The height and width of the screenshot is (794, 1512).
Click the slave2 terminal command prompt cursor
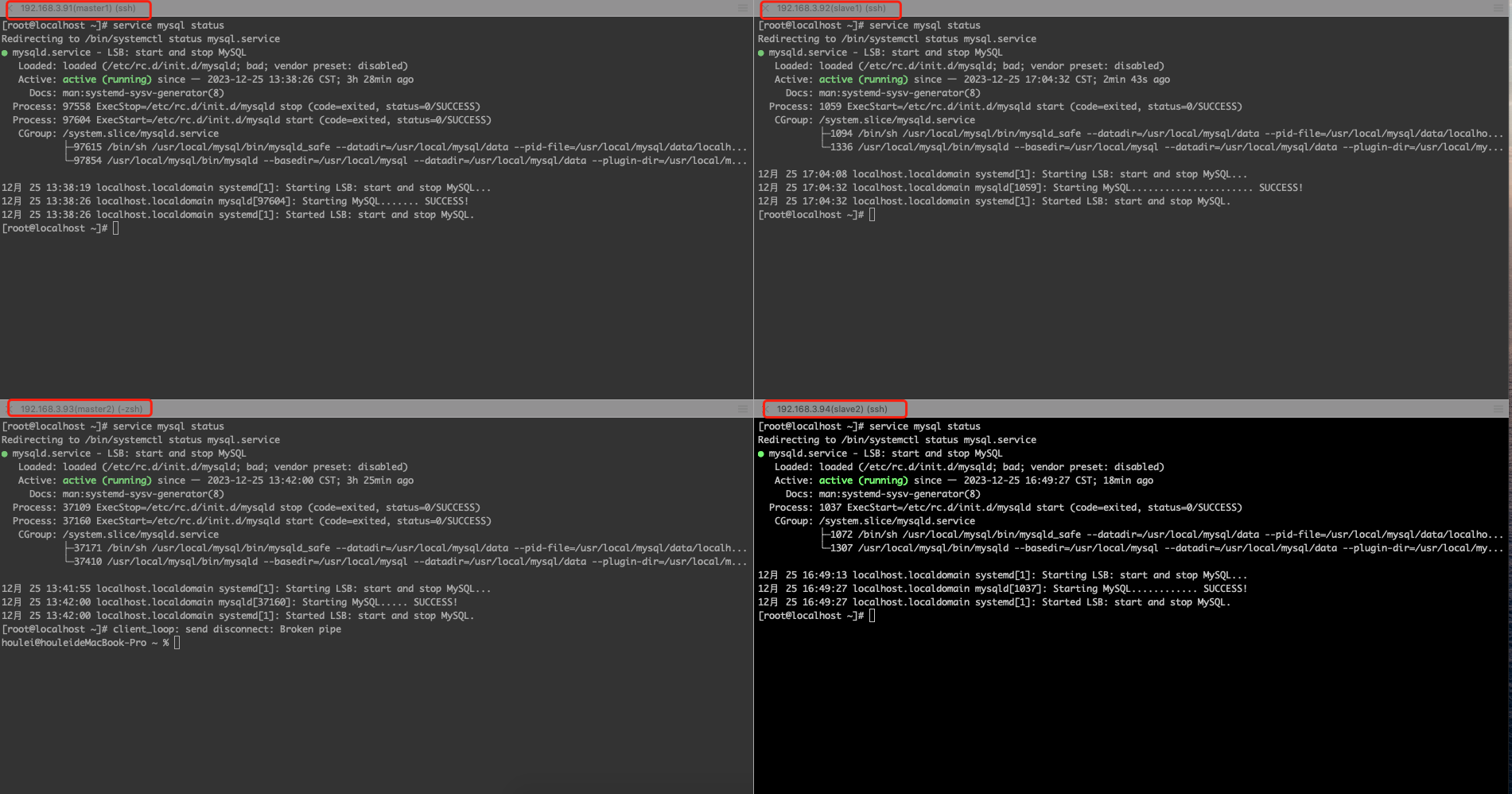pyautogui.click(x=873, y=616)
